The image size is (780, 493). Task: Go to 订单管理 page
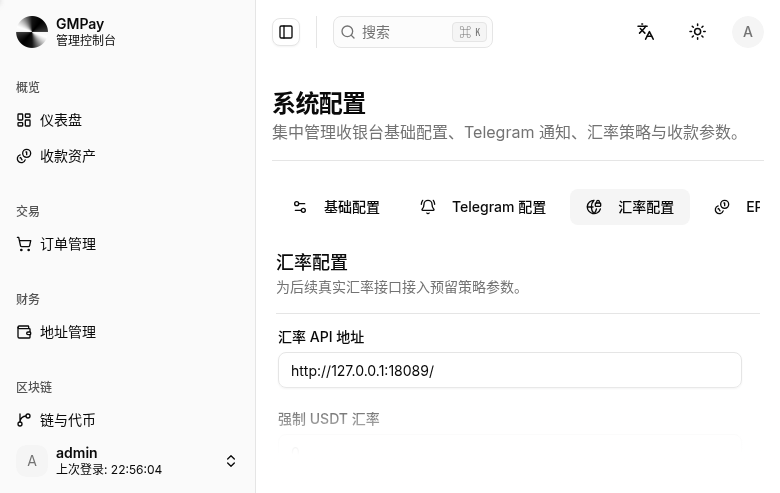127,244
